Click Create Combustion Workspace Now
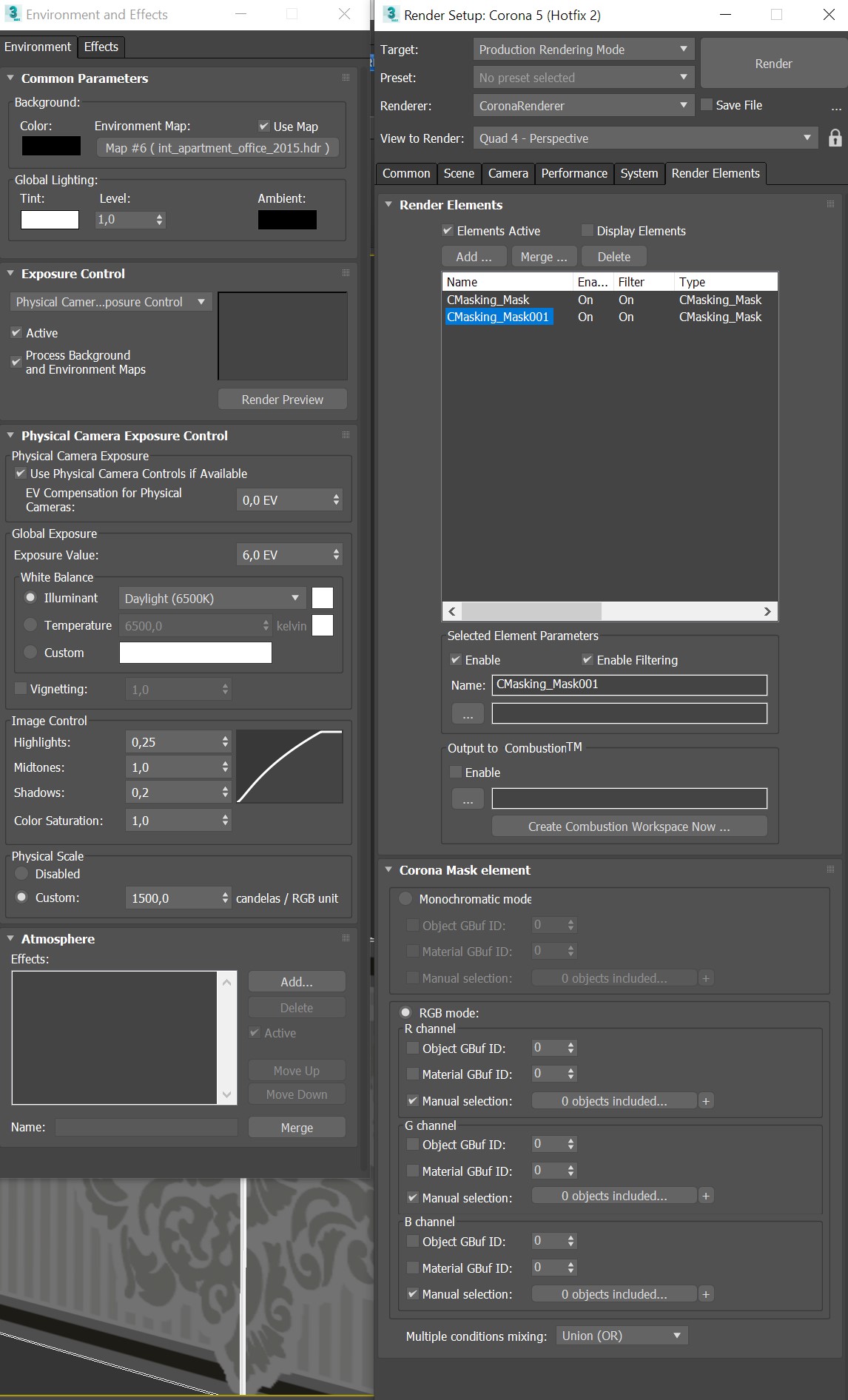Screen dimensions: 848x1400 (629, 827)
